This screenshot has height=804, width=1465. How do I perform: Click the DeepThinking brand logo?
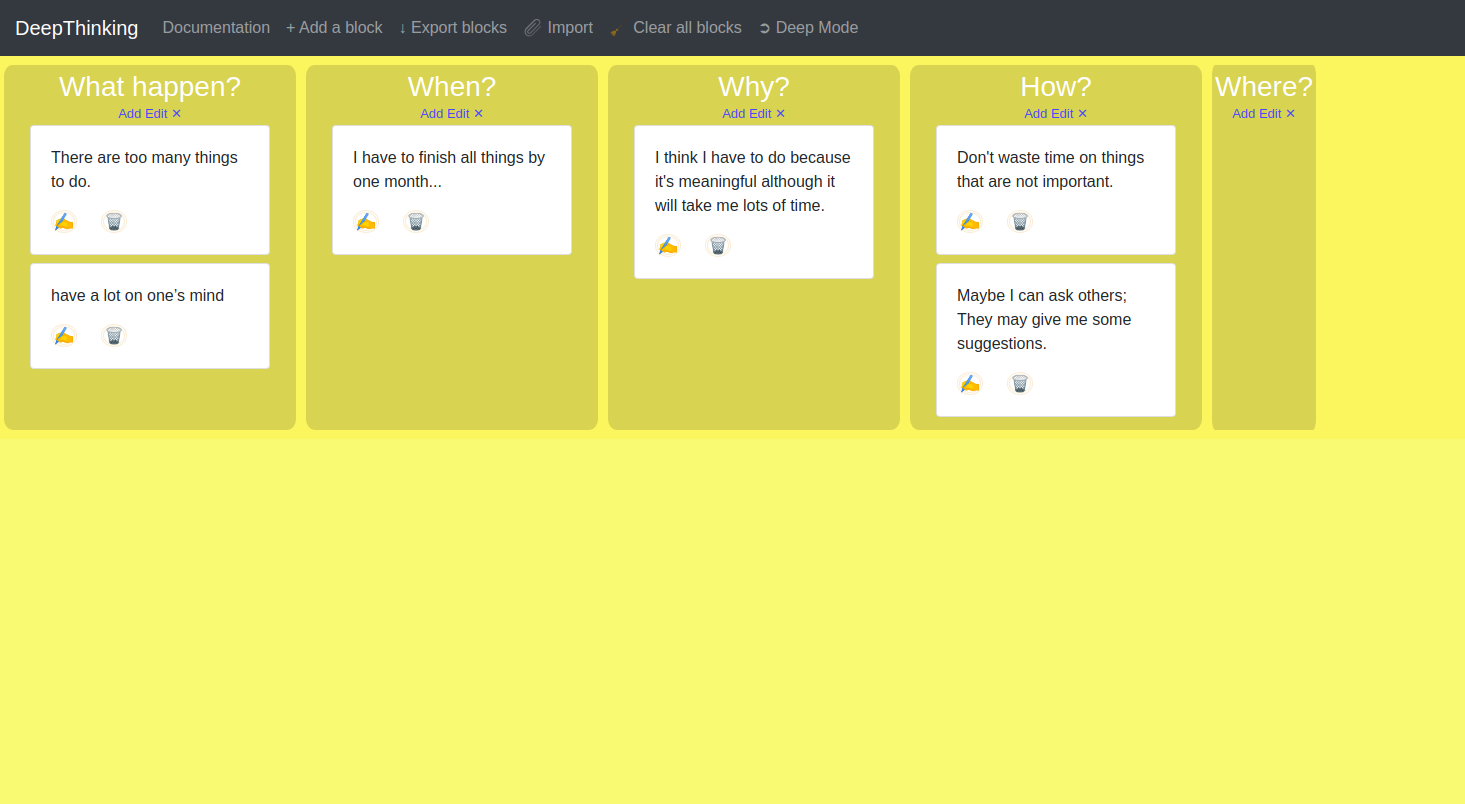(x=77, y=28)
